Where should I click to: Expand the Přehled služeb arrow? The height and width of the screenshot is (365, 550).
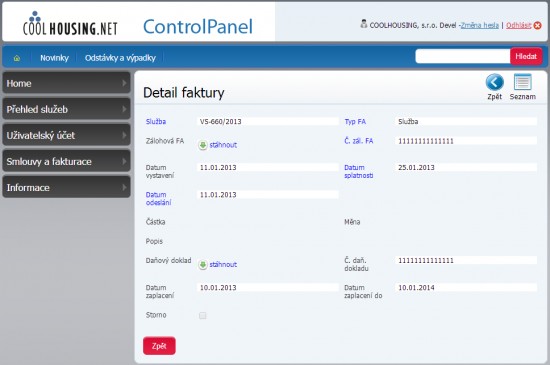coord(124,109)
